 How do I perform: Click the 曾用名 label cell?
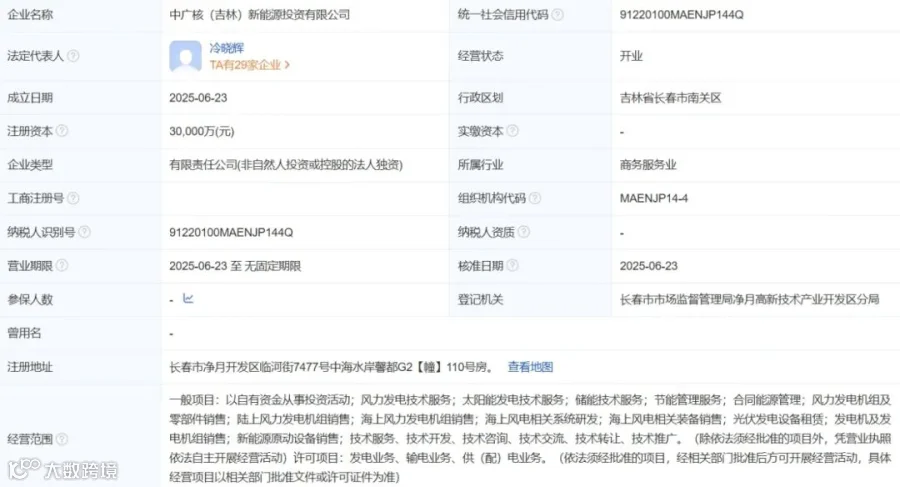(80, 333)
